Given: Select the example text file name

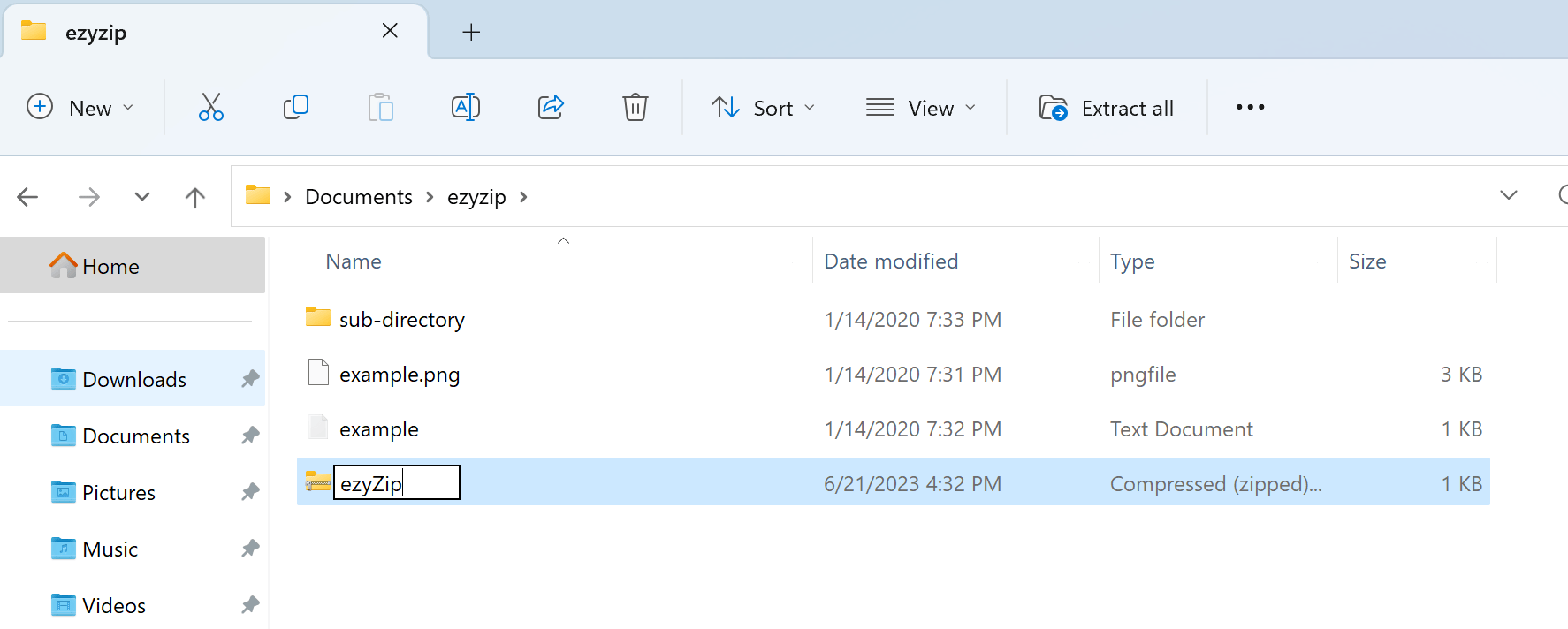Looking at the screenshot, I should click(379, 429).
